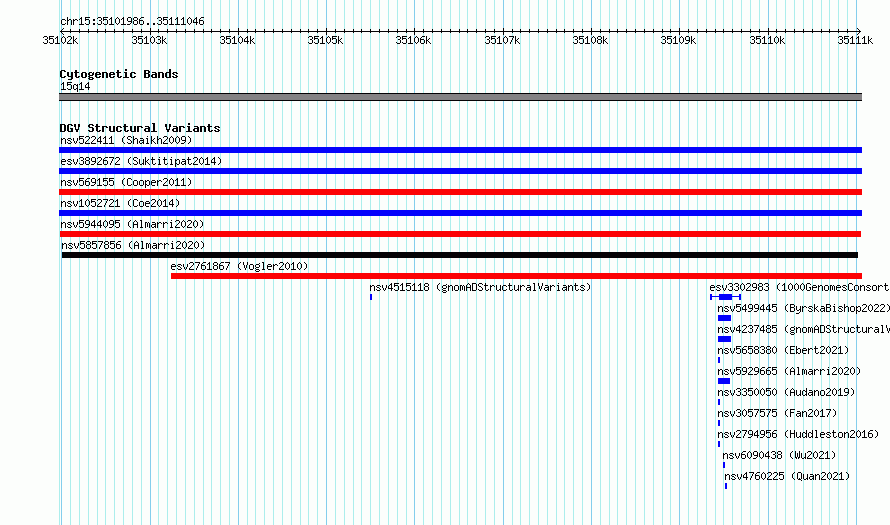Screen dimensions: 890x525
Task: Click the 35109k ruler label
Action: click(x=678, y=40)
